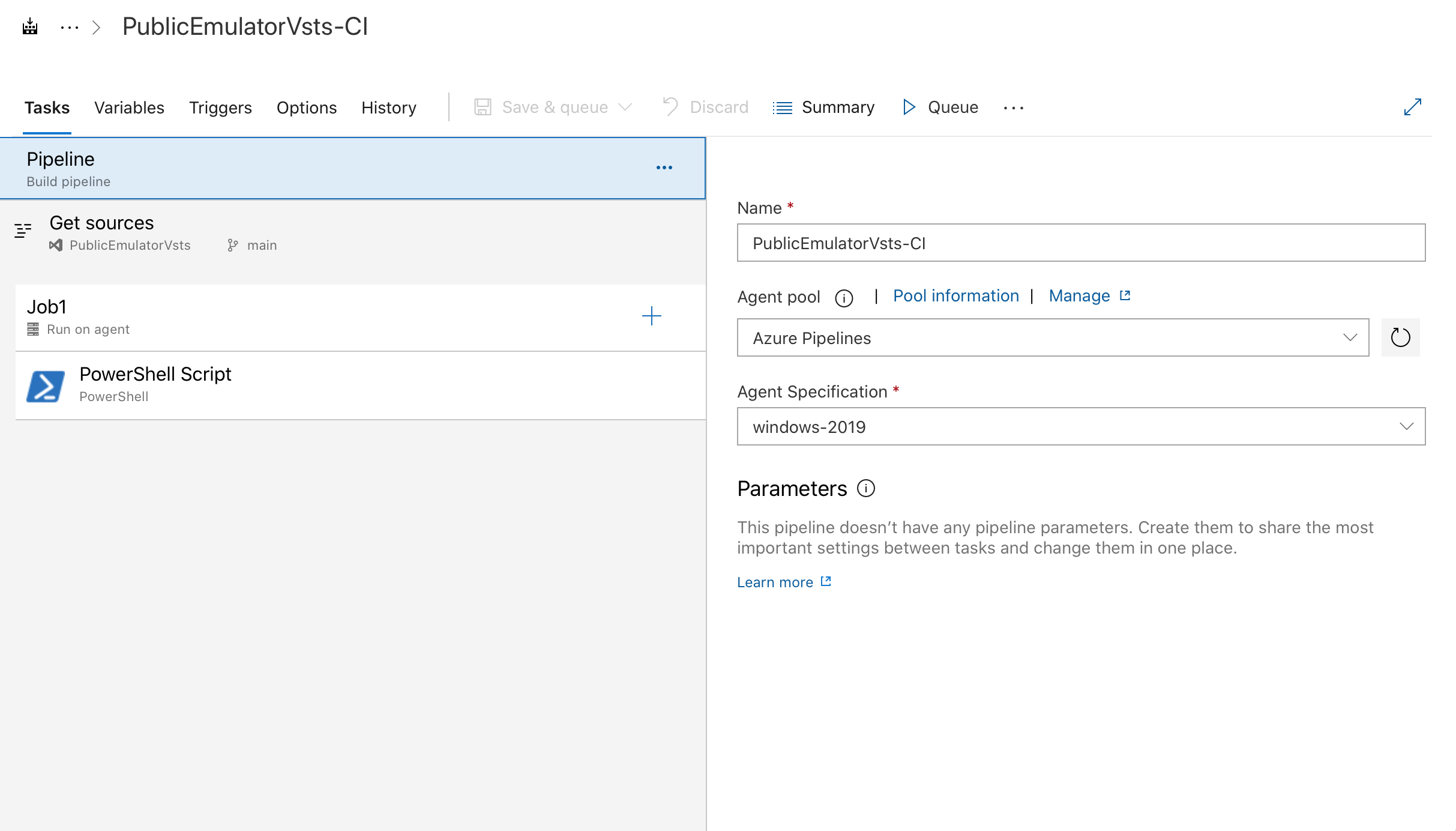Click the Job1 run on agent icon
This screenshot has height=831, width=1456.
pos(34,329)
